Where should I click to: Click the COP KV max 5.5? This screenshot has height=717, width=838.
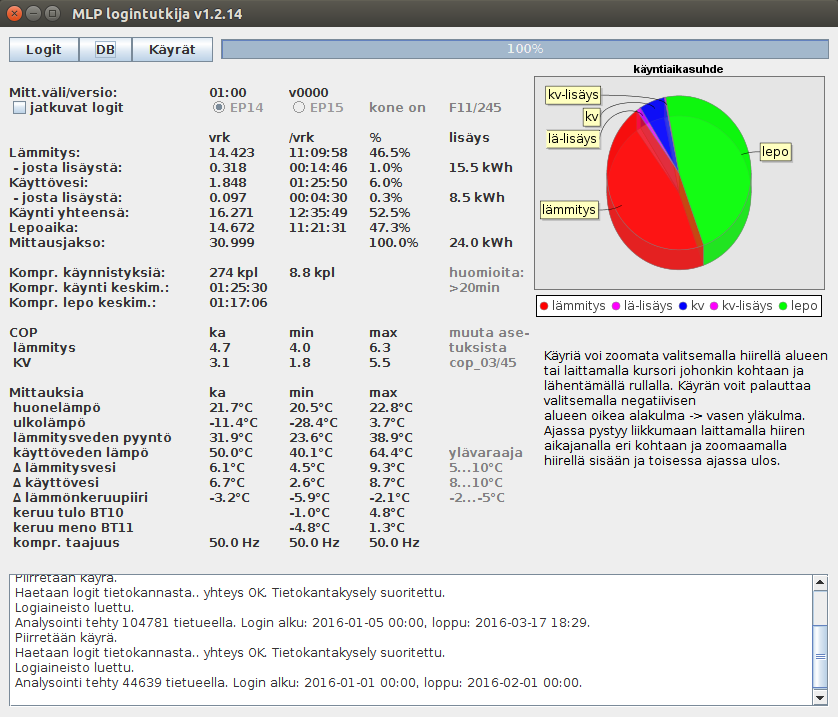[379, 362]
